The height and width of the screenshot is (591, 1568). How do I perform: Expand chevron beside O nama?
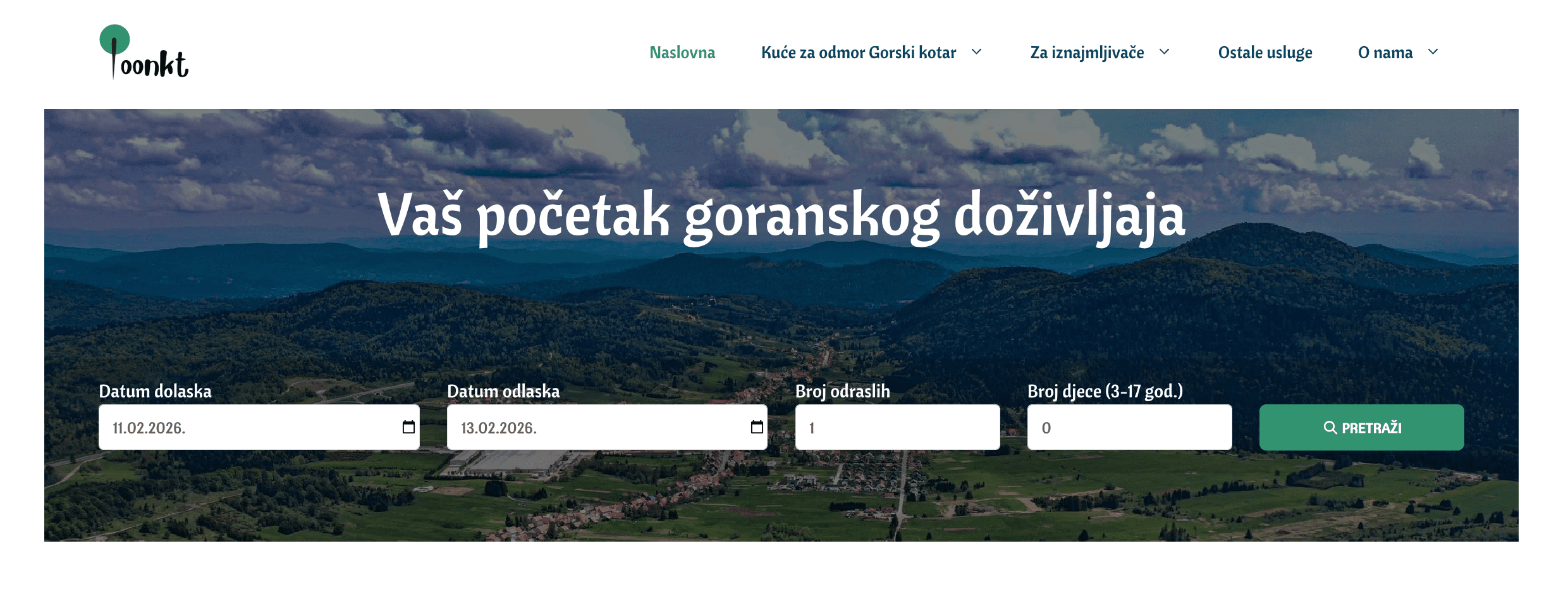pyautogui.click(x=1433, y=52)
